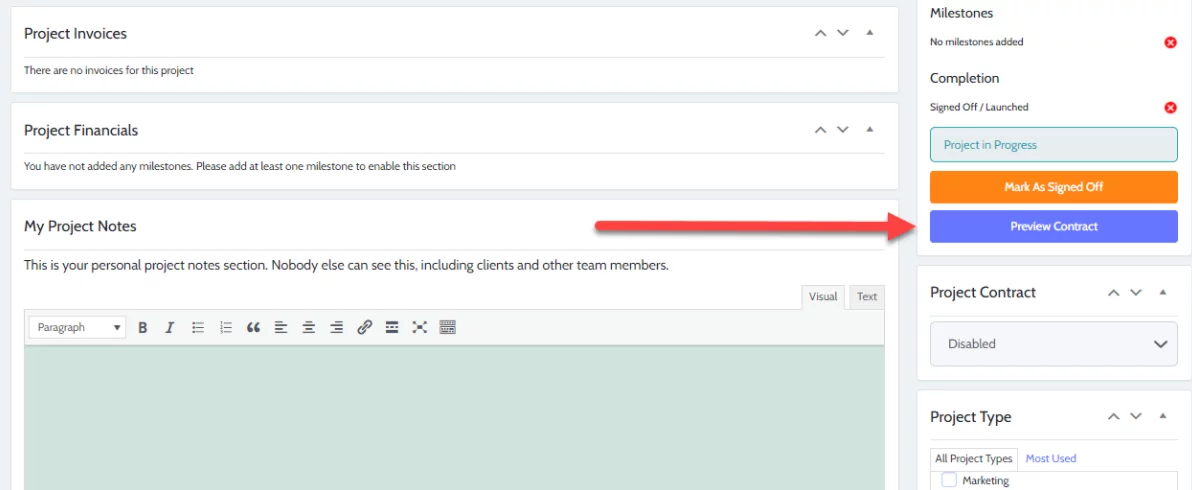Click the Project Financials heading
The height and width of the screenshot is (490, 1192).
tap(81, 130)
